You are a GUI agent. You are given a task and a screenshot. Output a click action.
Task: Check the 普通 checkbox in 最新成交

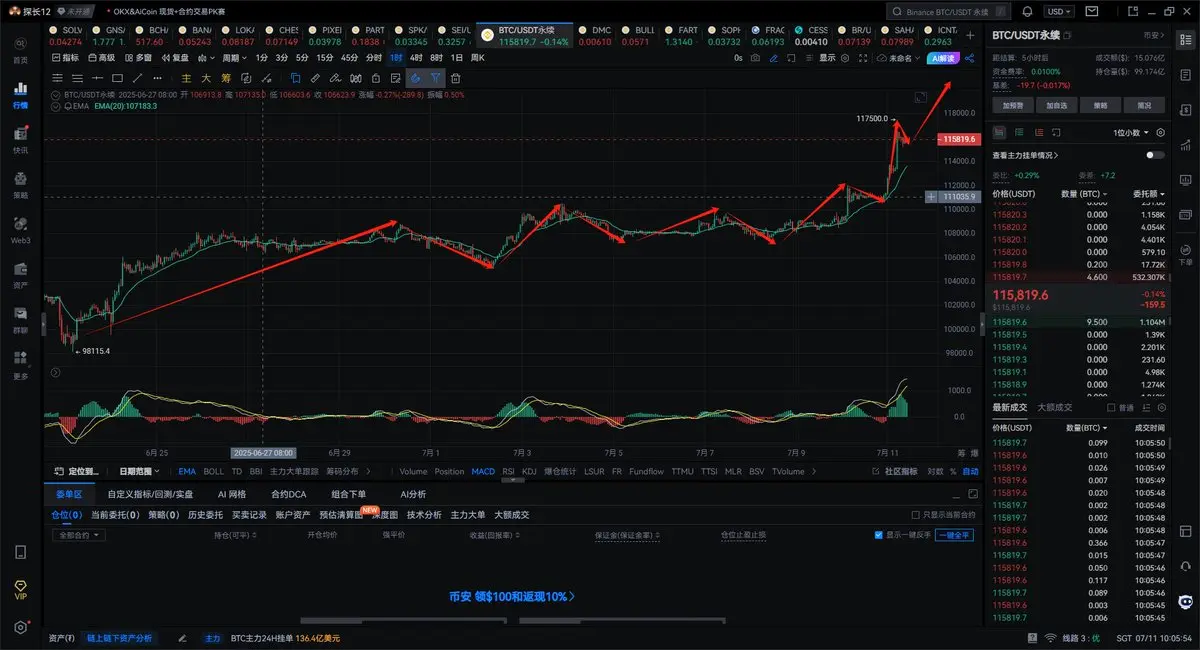coord(1112,408)
